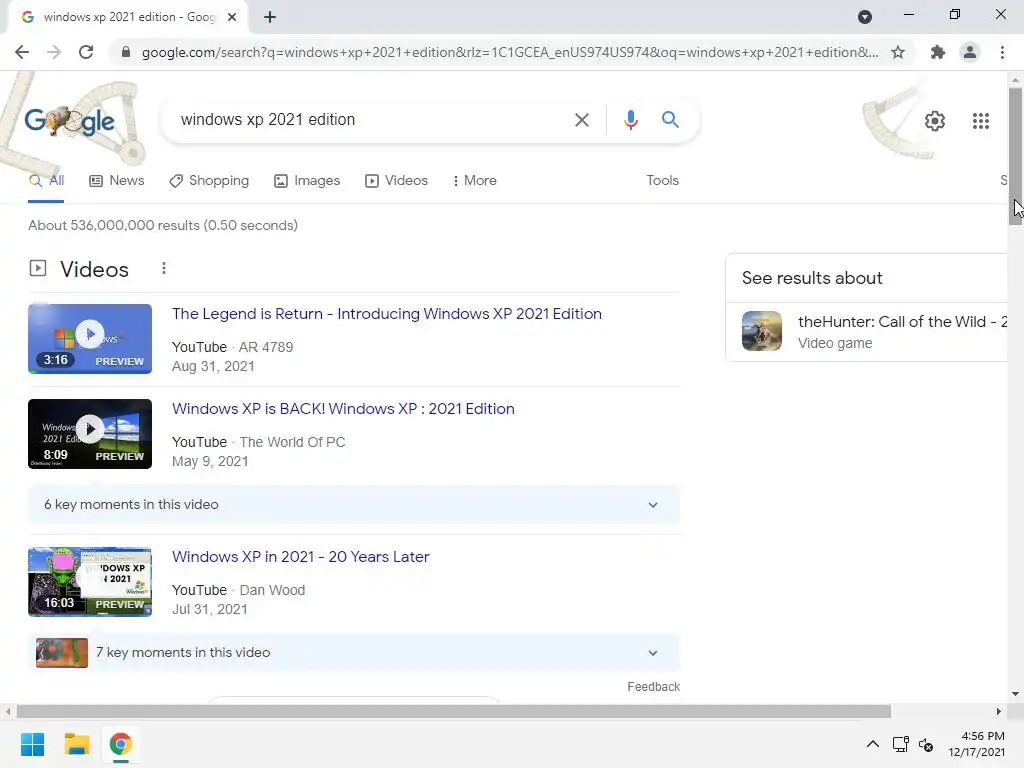Open the More search categories menu

point(474,181)
